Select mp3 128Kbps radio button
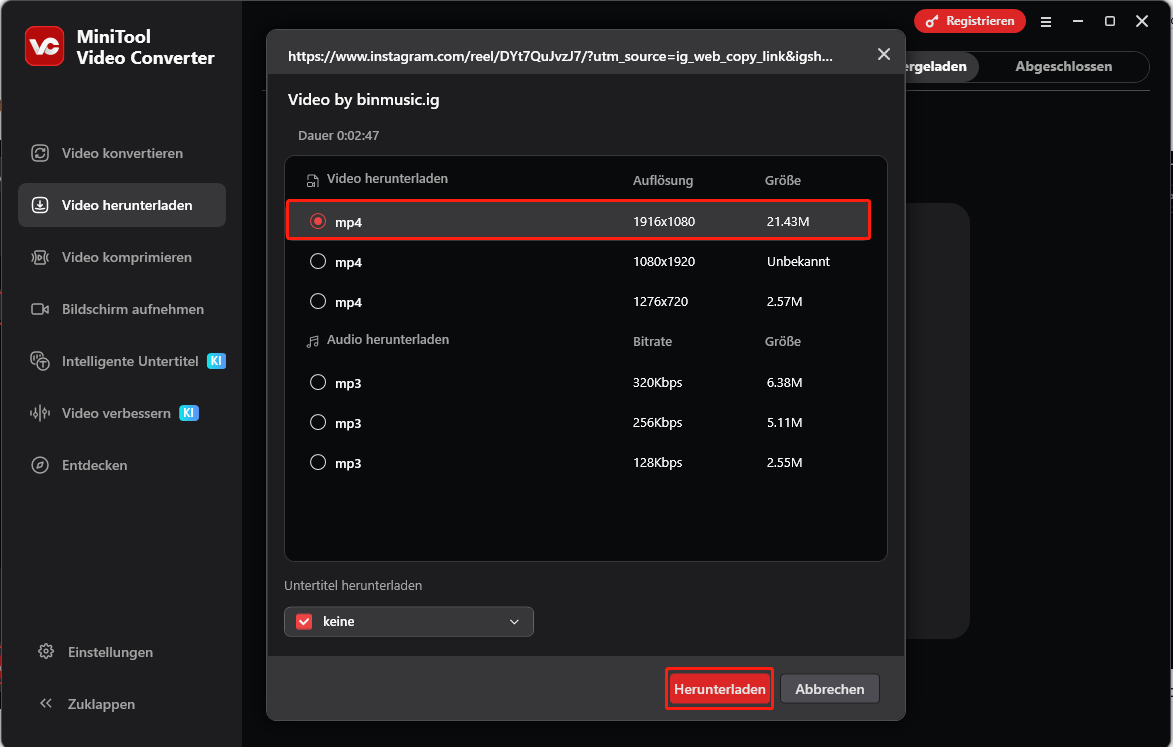 318,462
